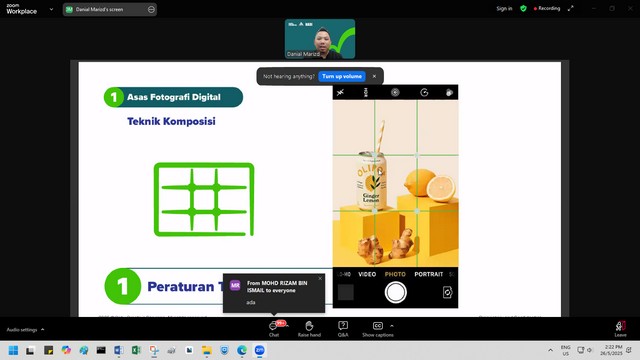Open the Chat panel
This screenshot has width=640, height=360.
(274, 329)
